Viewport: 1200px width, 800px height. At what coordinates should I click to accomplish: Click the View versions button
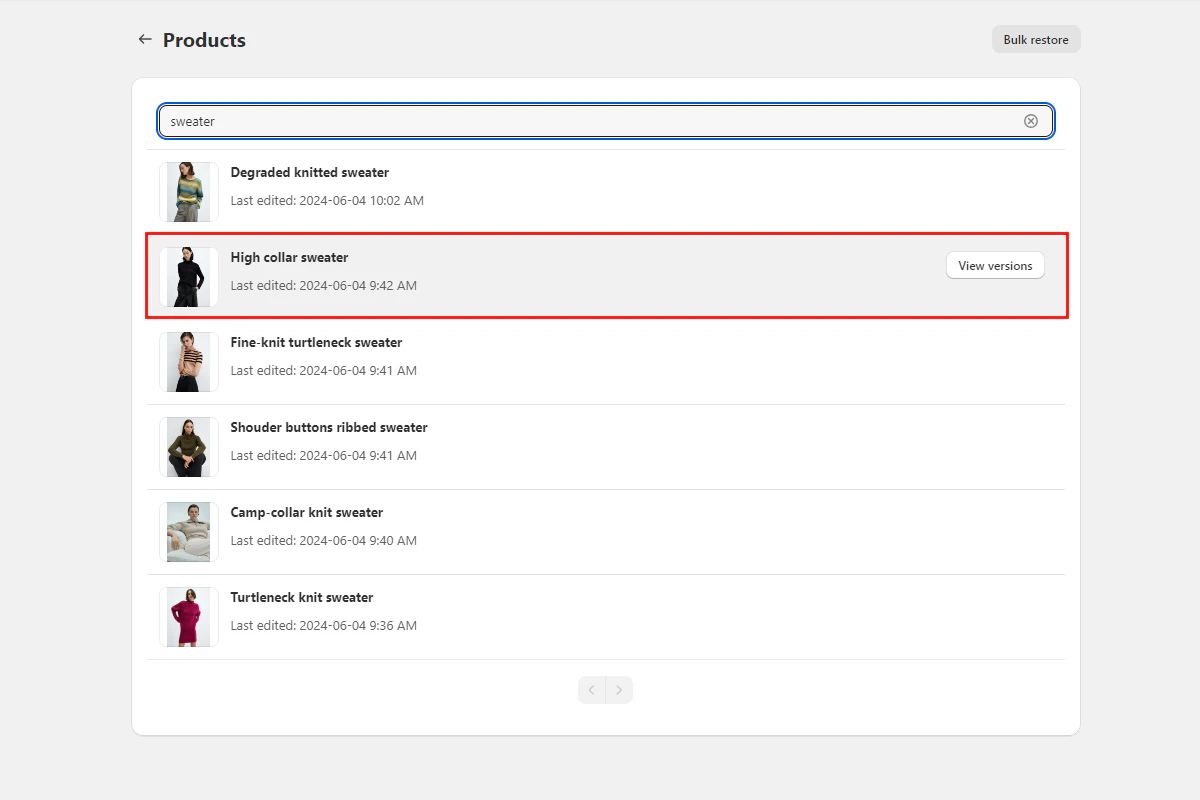pyautogui.click(x=995, y=265)
